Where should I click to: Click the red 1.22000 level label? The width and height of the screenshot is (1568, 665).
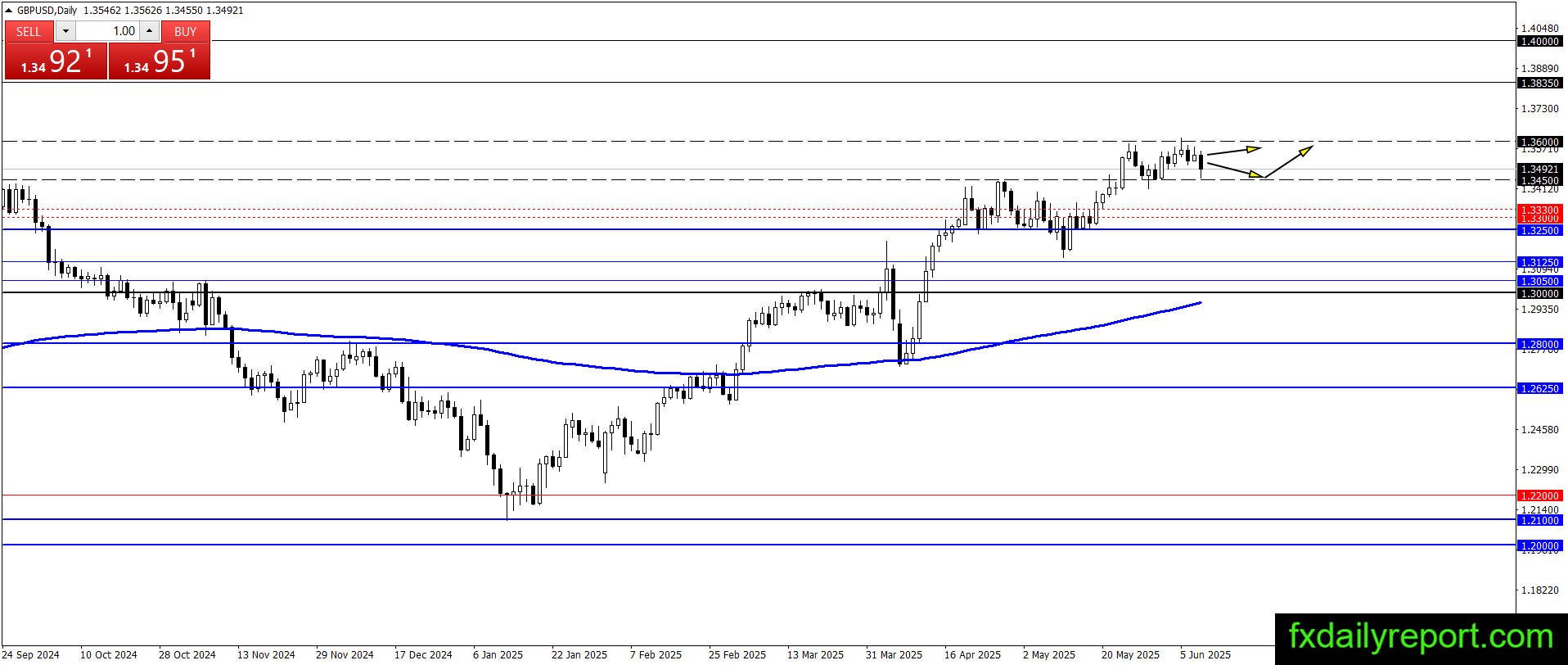pyautogui.click(x=1539, y=495)
